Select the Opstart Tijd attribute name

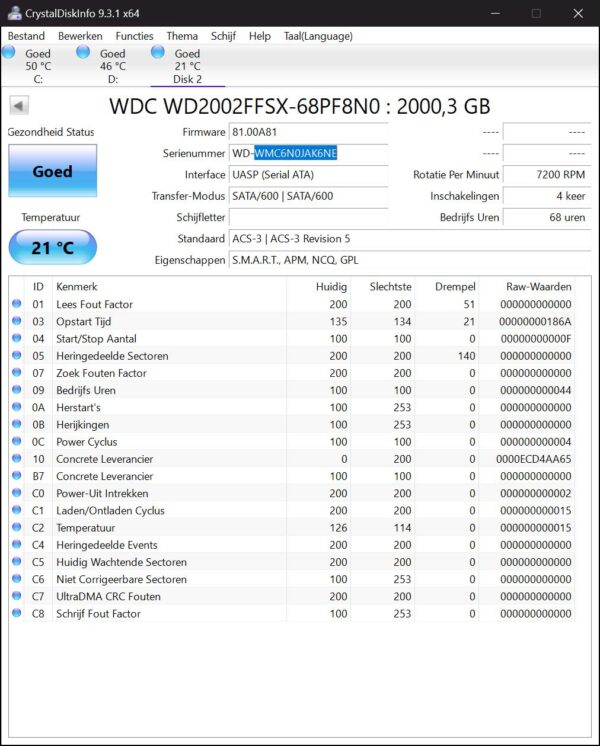(x=83, y=322)
